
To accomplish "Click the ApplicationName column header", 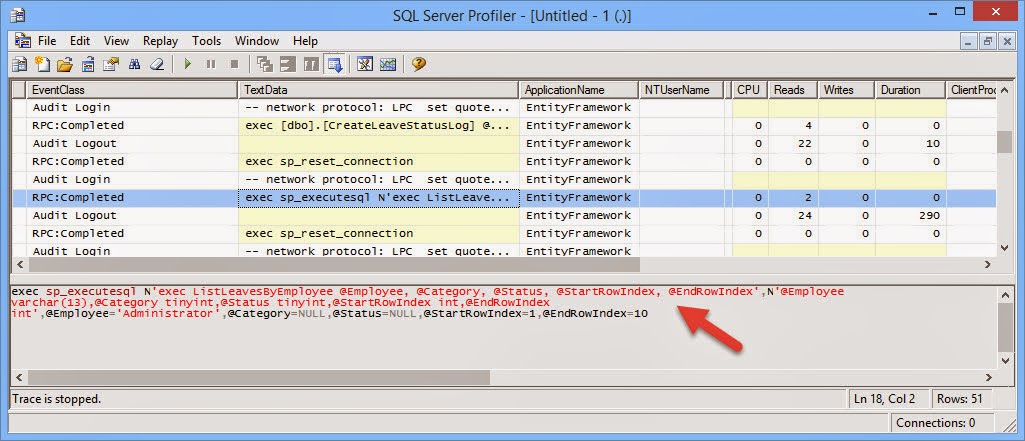I will tap(579, 90).
